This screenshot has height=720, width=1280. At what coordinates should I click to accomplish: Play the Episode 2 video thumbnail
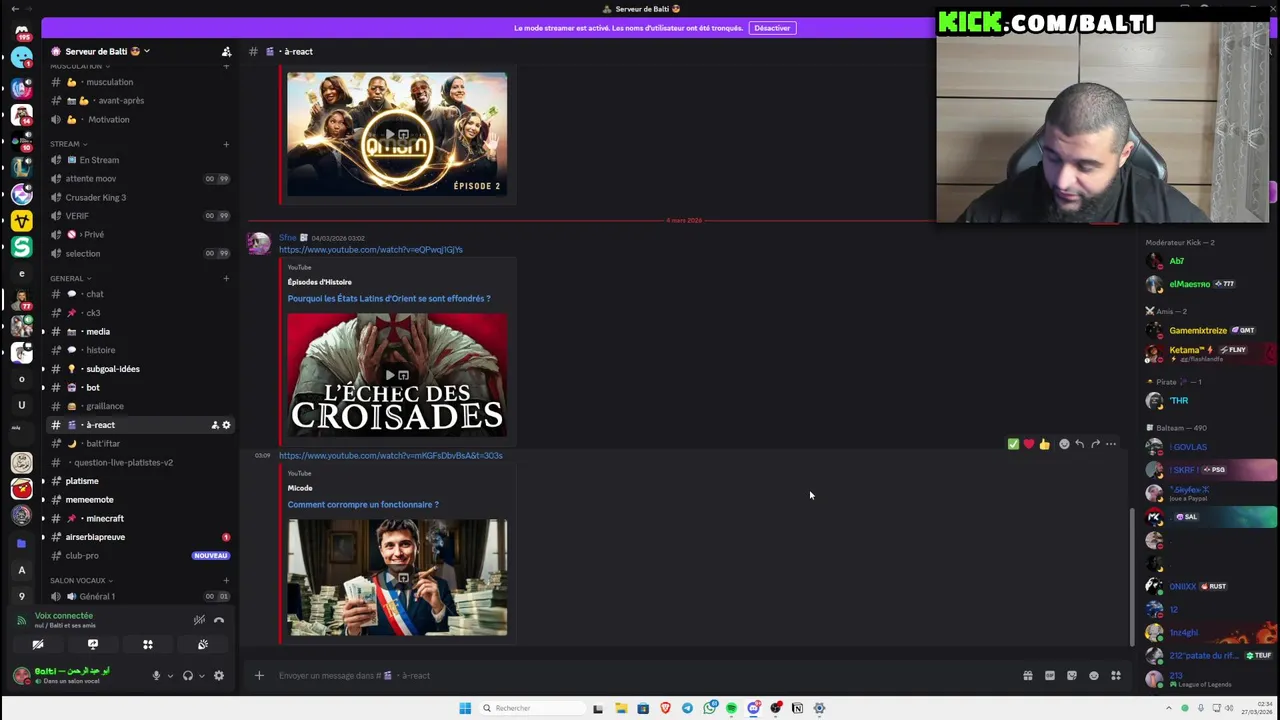[x=397, y=134]
